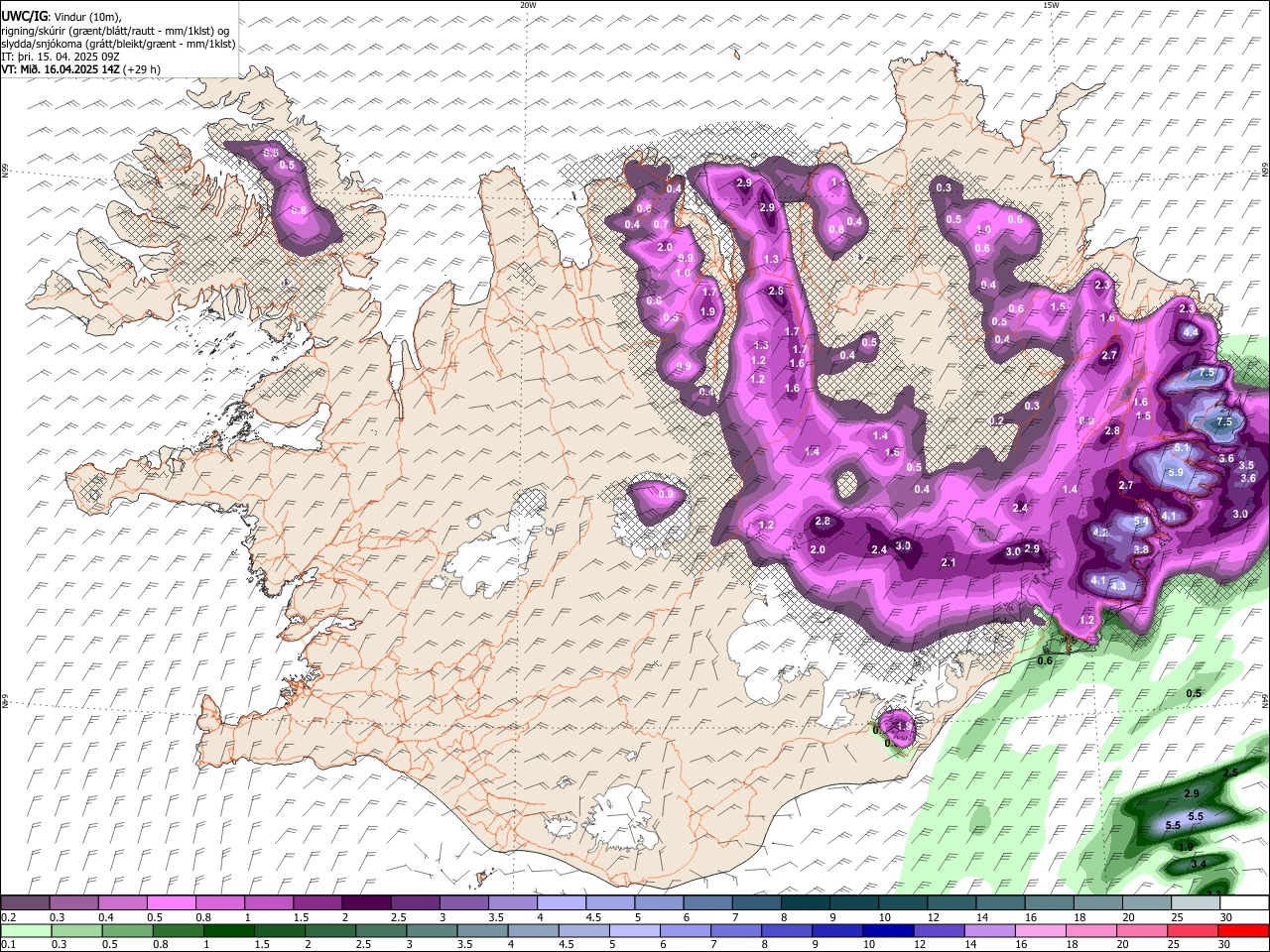Image resolution: width=1270 pixels, height=952 pixels.
Task: Click the 'rigning/skúrir' description line
Action: [114, 31]
